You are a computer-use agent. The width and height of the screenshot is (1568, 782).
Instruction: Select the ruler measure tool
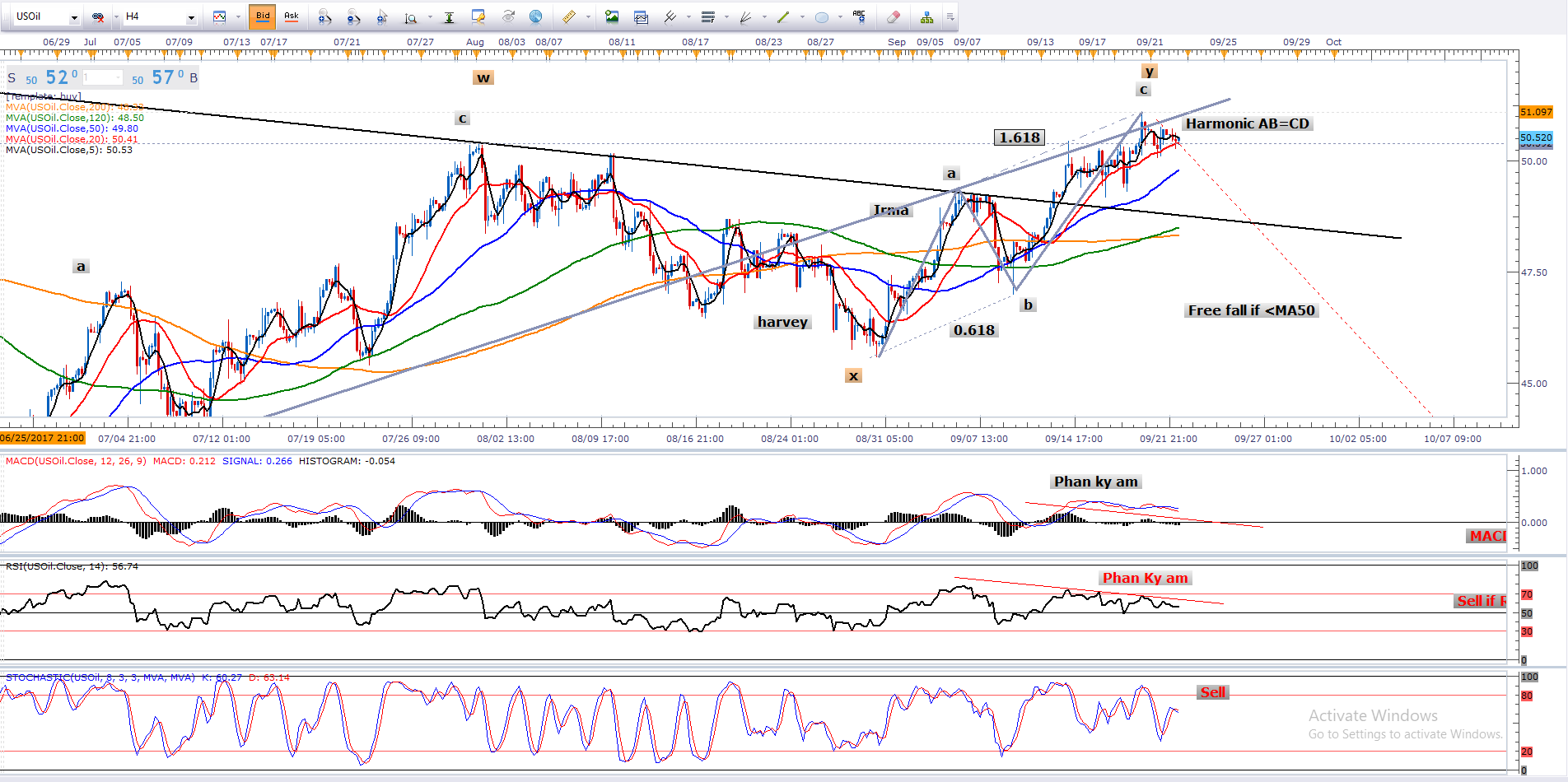569,16
